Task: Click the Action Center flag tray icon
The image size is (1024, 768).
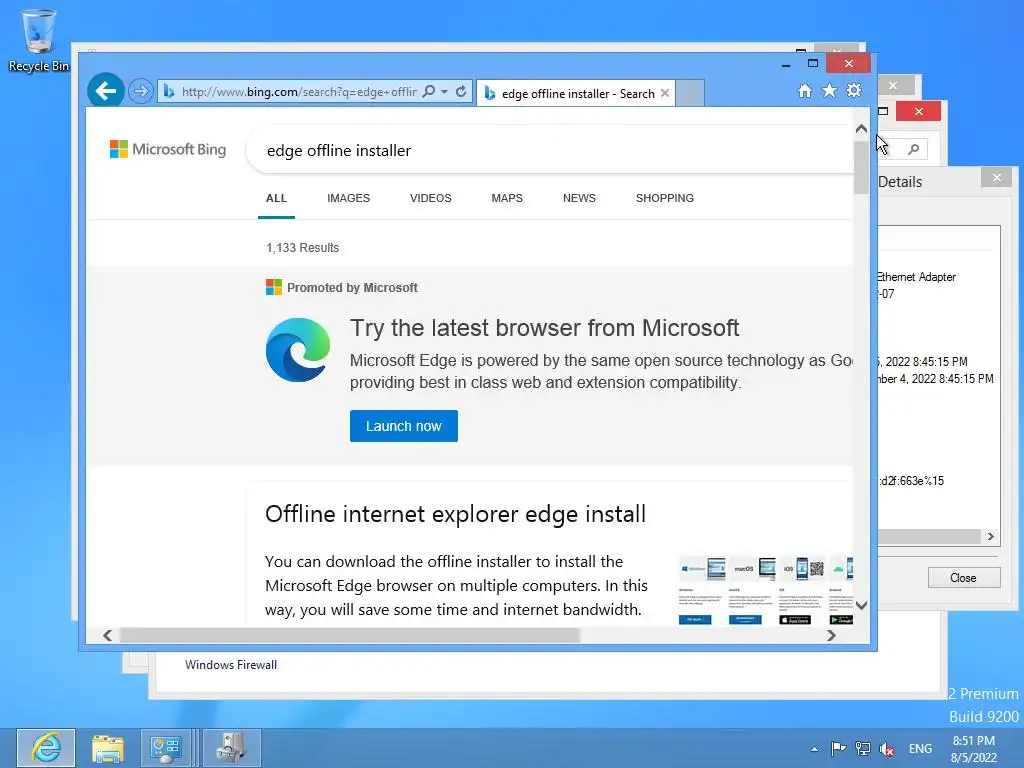Action: [x=839, y=748]
